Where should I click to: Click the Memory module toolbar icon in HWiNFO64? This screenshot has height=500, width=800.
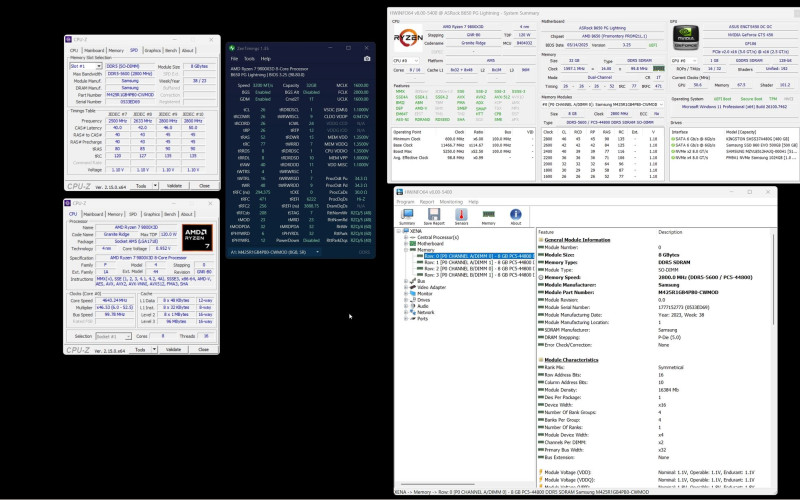pos(488,216)
